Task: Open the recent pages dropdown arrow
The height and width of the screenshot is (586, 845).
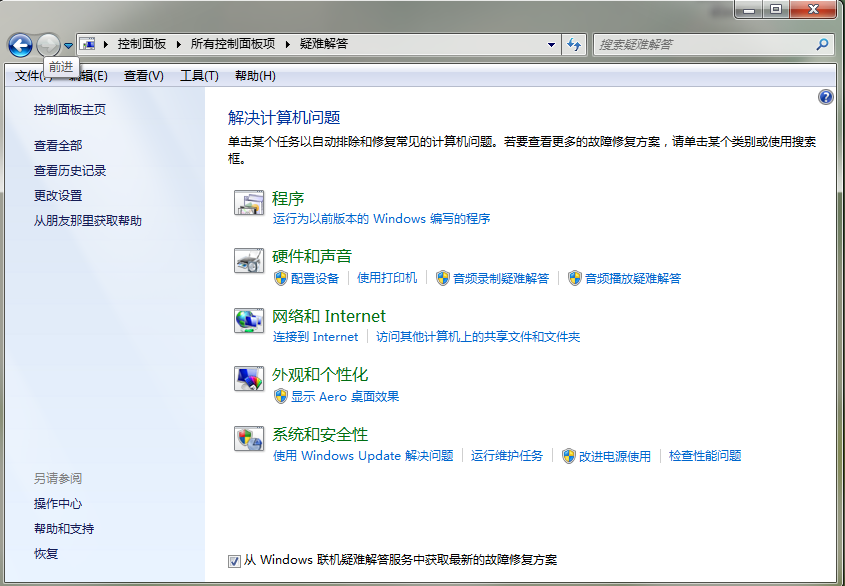Action: tap(68, 45)
